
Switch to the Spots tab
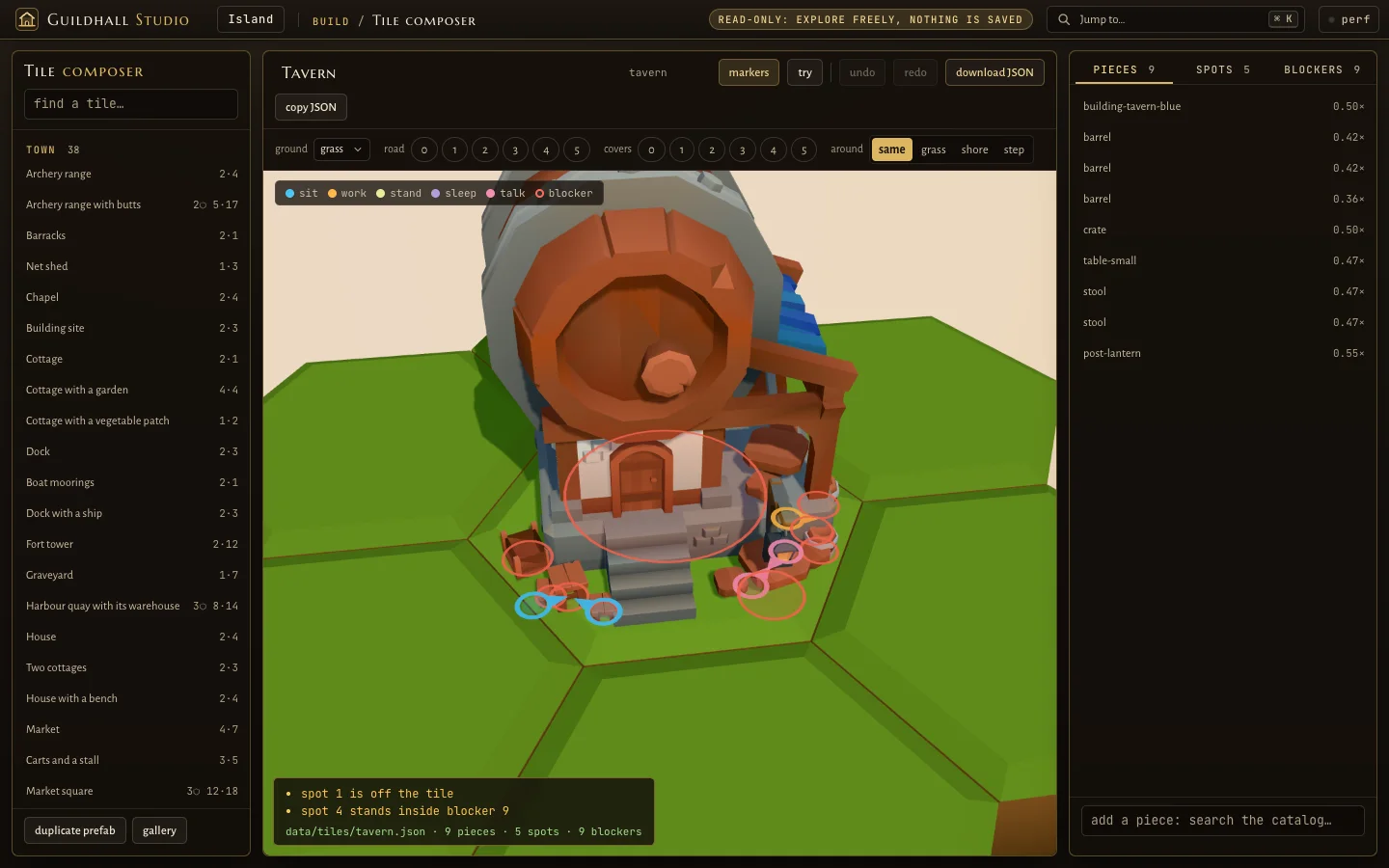pyautogui.click(x=1222, y=69)
